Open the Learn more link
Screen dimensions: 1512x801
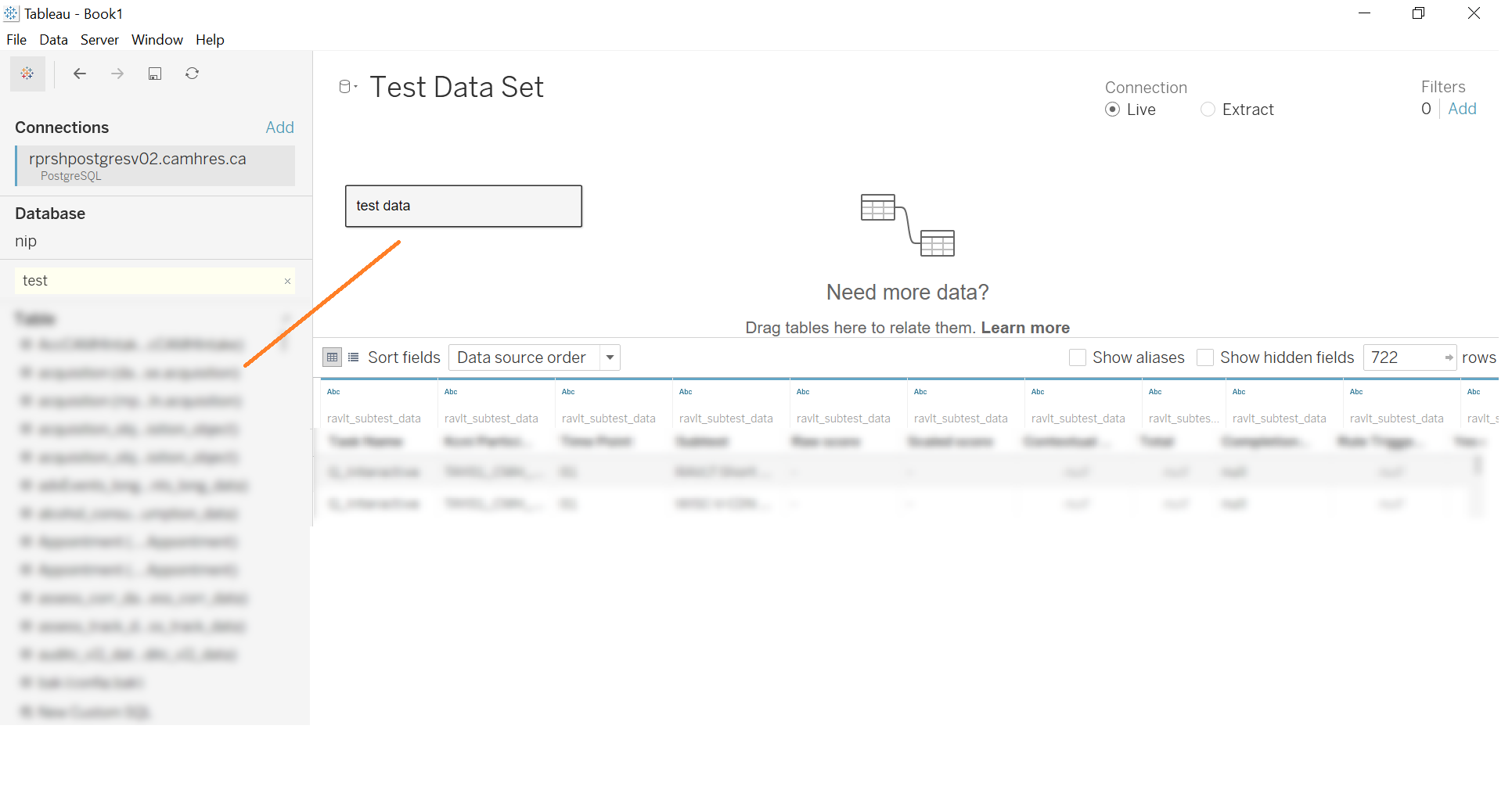click(1025, 328)
